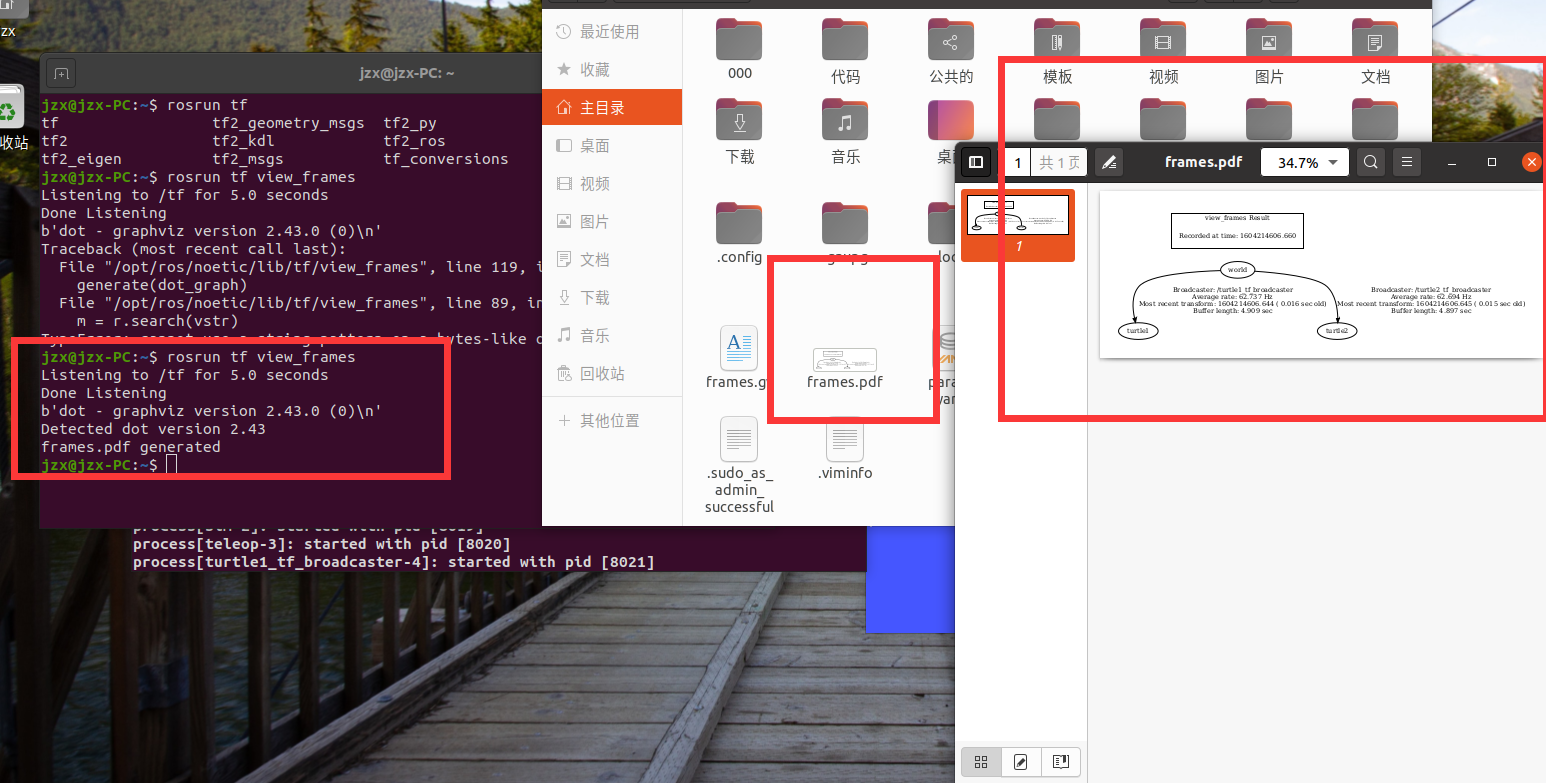Click the terminal prompt cursor at the bottom
1546x783 pixels.
[x=172, y=465]
